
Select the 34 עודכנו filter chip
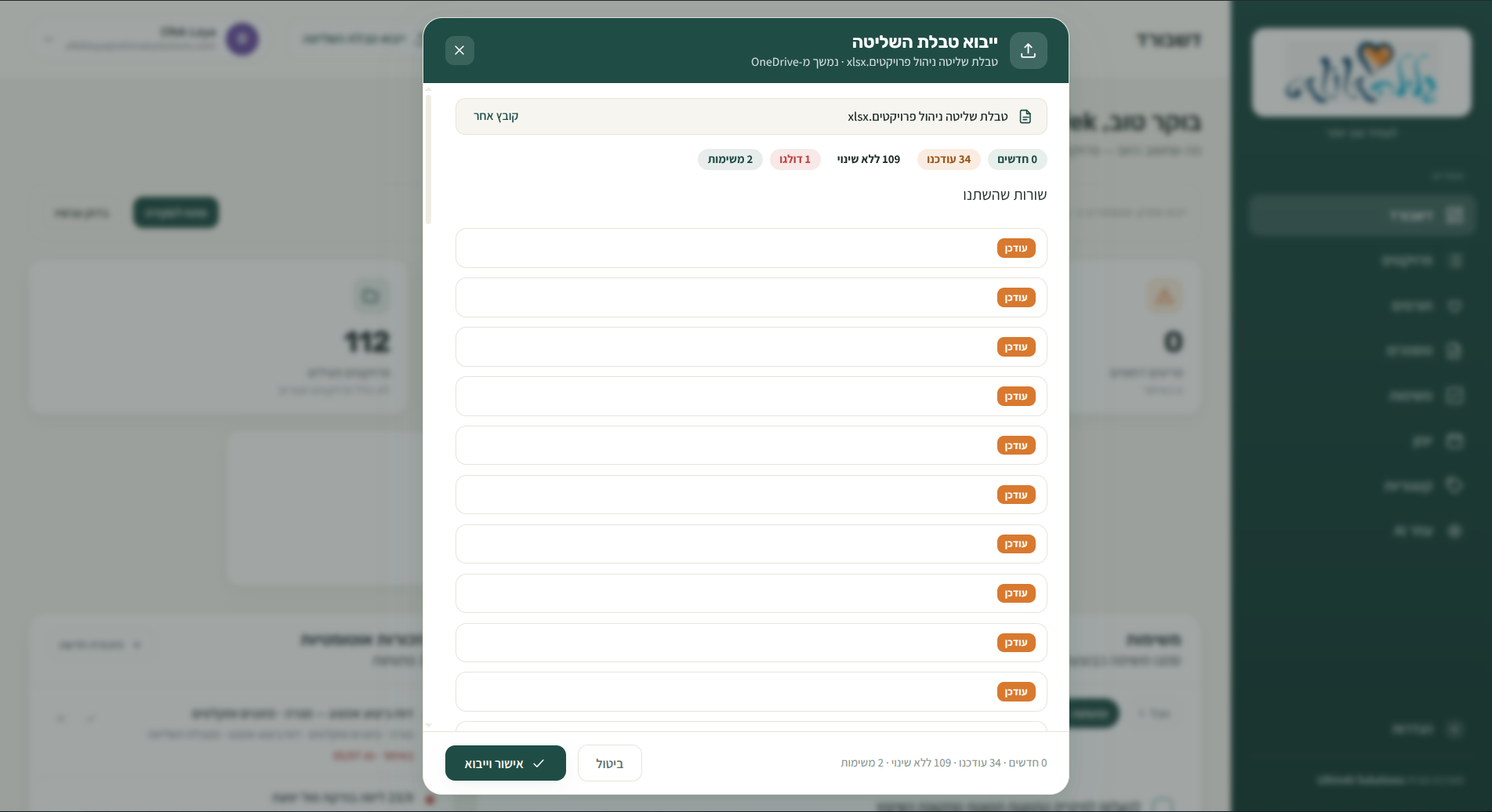click(949, 159)
